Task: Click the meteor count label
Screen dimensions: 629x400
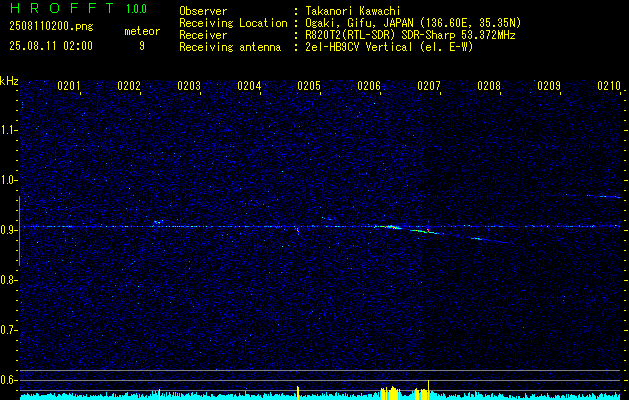Action: point(142,31)
